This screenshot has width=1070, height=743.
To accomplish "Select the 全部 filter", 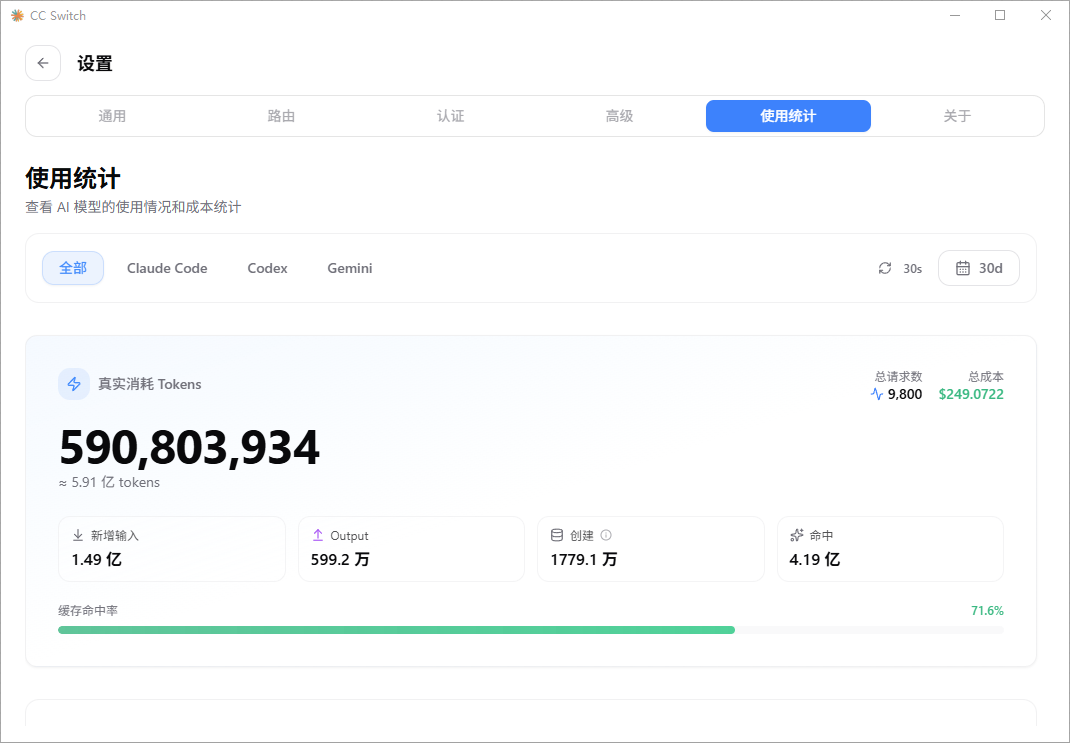I will point(73,268).
